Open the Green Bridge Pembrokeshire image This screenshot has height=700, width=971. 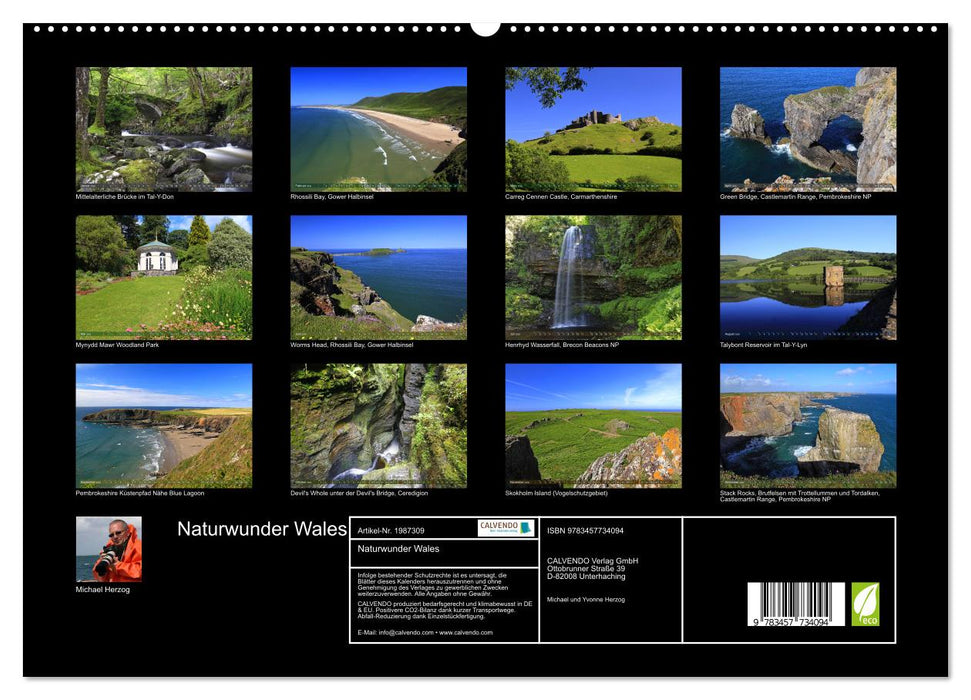[x=810, y=129]
